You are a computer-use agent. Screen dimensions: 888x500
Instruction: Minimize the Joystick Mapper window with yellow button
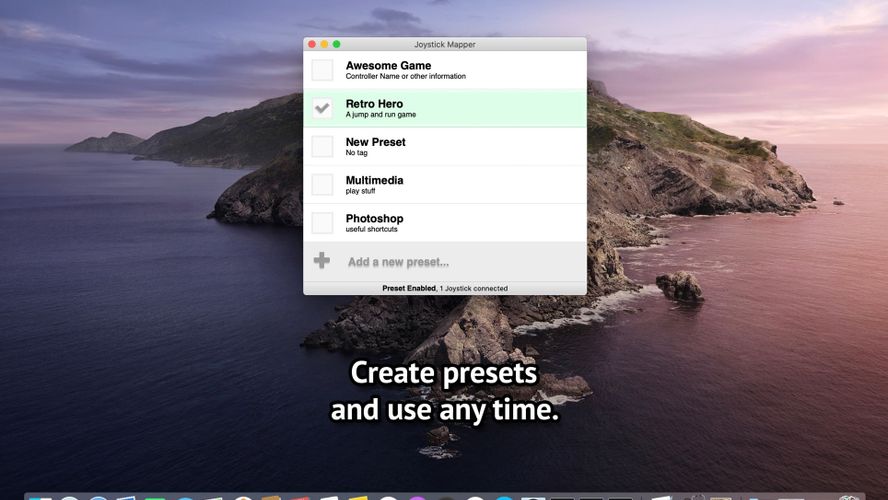tap(324, 44)
